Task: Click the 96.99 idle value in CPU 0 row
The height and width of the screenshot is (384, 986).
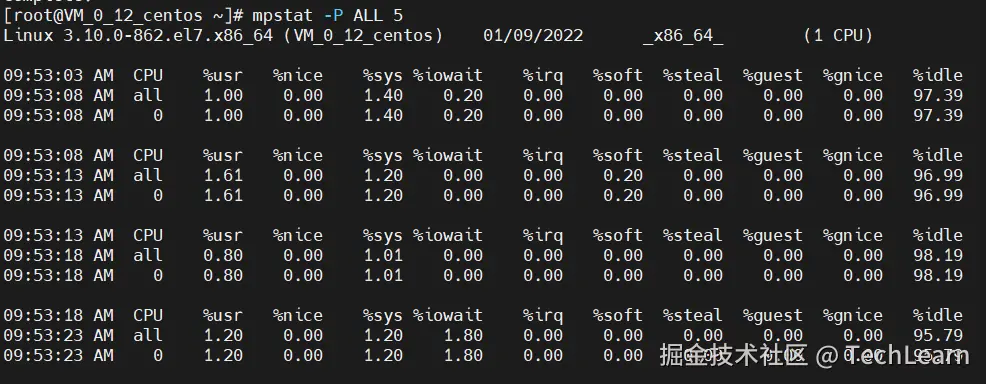Action: tap(938, 195)
